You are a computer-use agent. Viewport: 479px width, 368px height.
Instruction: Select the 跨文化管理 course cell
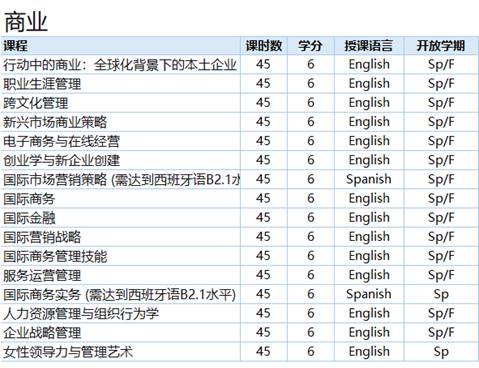click(x=120, y=103)
